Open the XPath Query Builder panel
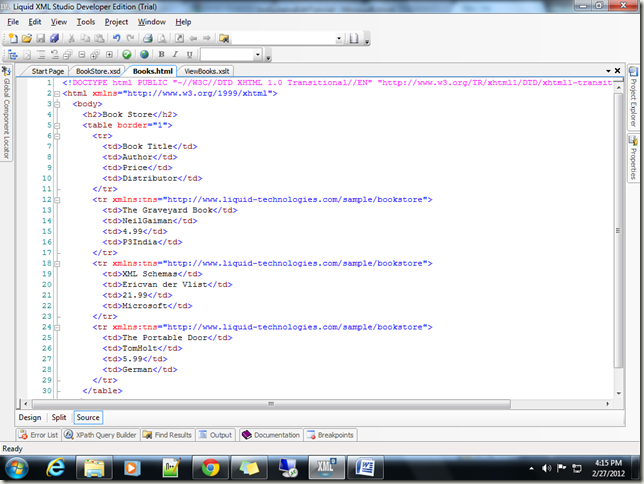The height and width of the screenshot is (484, 644). pos(100,435)
